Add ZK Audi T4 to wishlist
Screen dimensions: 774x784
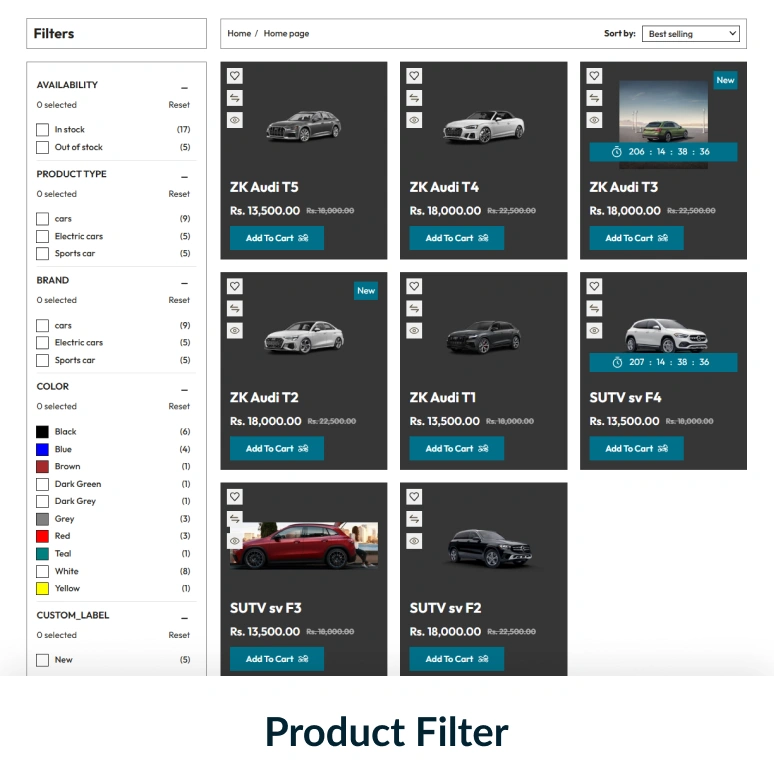(x=414, y=76)
